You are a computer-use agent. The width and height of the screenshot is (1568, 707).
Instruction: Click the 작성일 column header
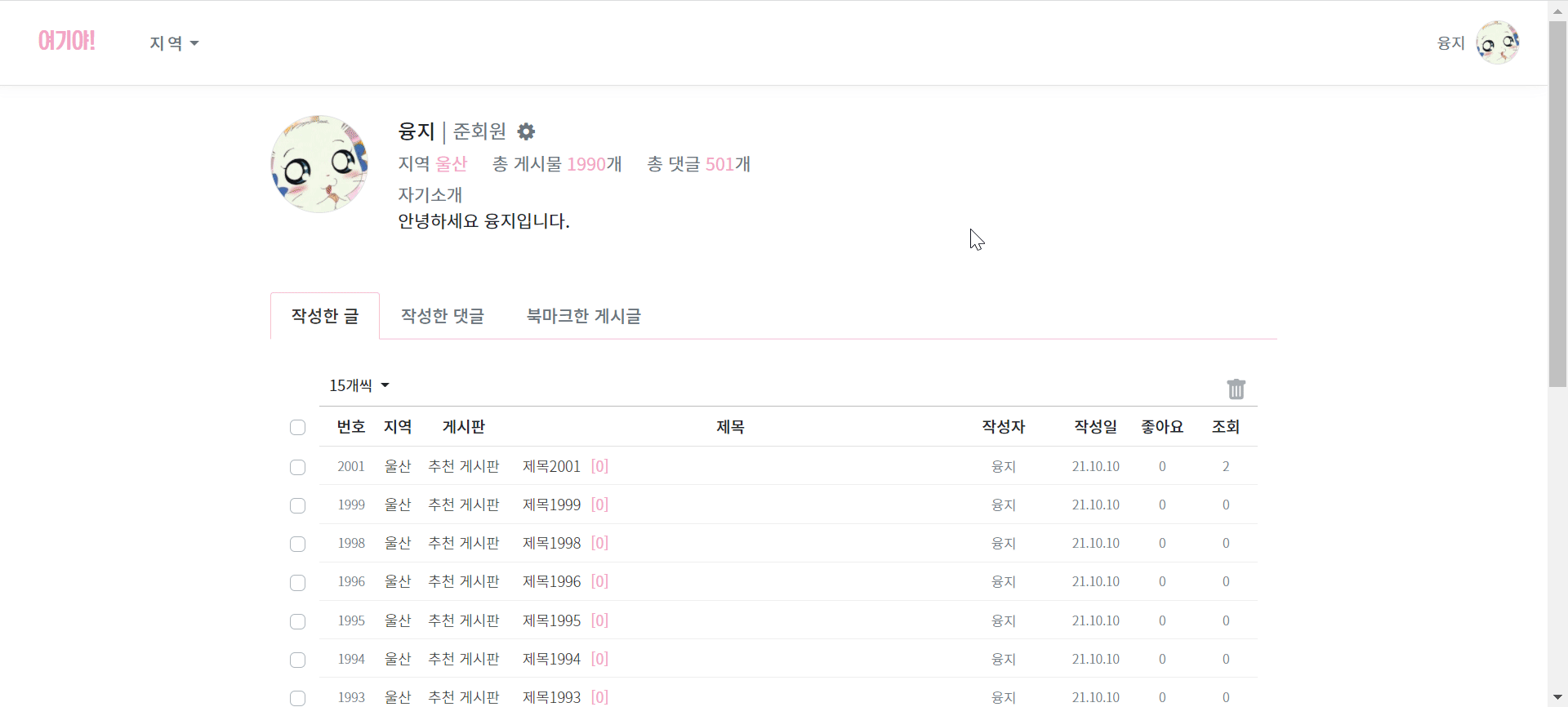(x=1095, y=427)
